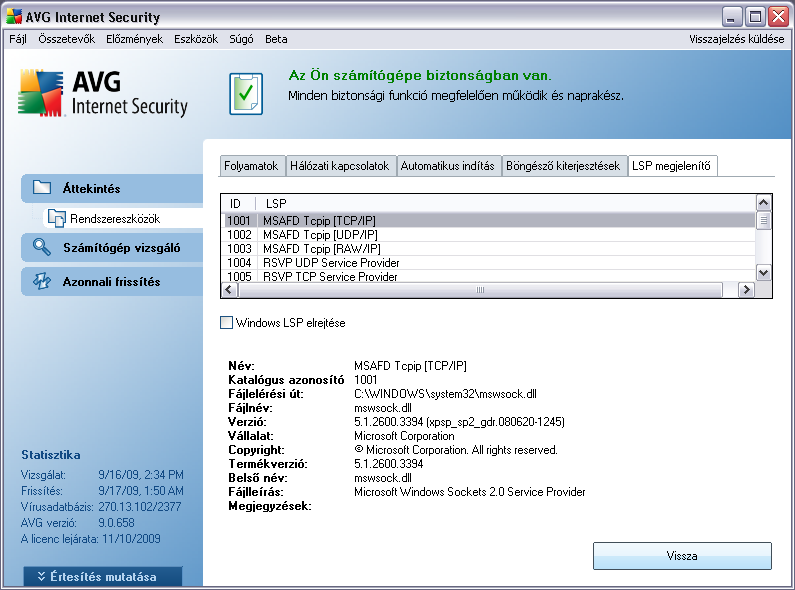This screenshot has height=590, width=795.
Task: Tick the Windows LSP elrejtése checkbox
Action: coord(226,322)
